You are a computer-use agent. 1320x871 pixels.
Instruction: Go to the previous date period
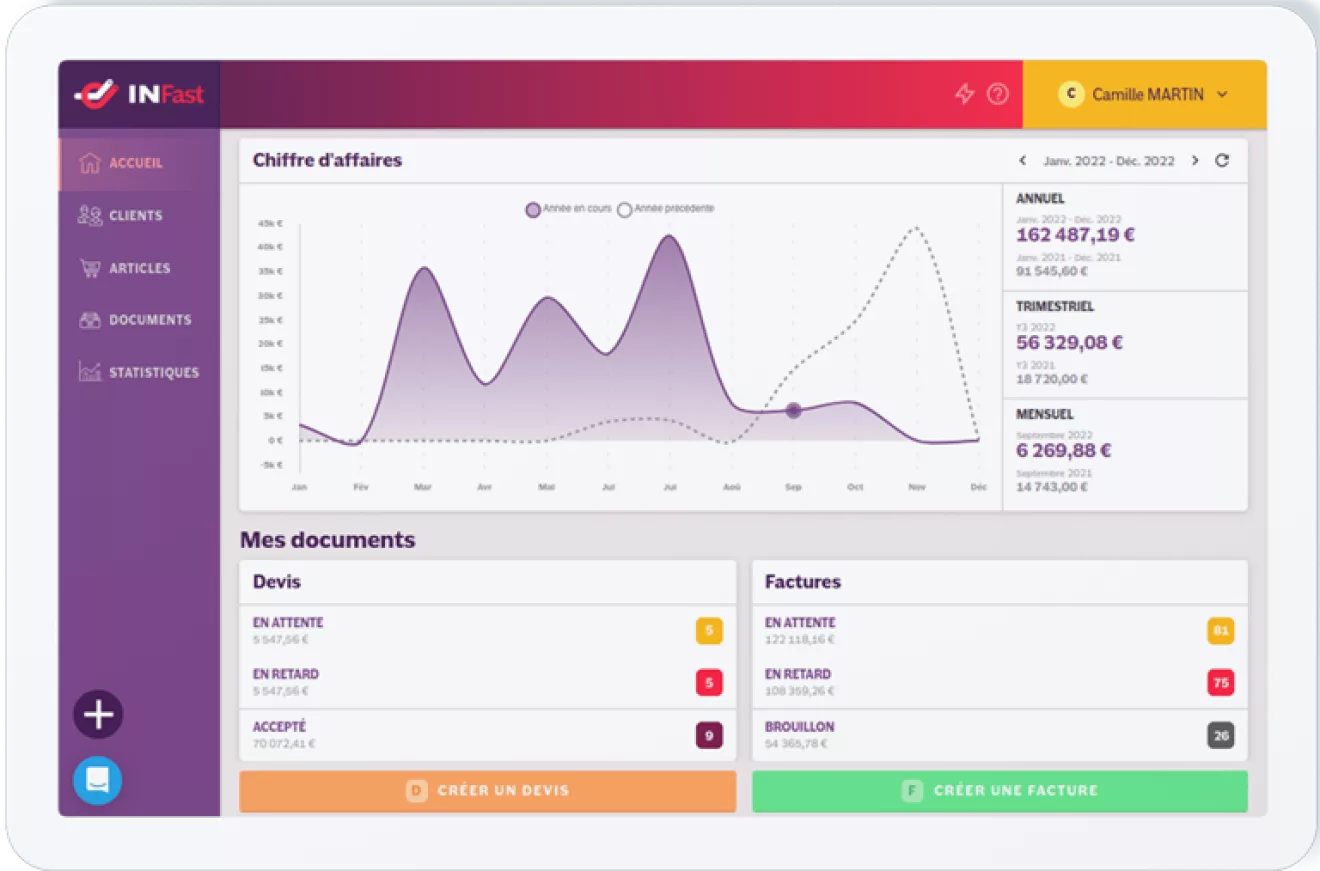1023,160
